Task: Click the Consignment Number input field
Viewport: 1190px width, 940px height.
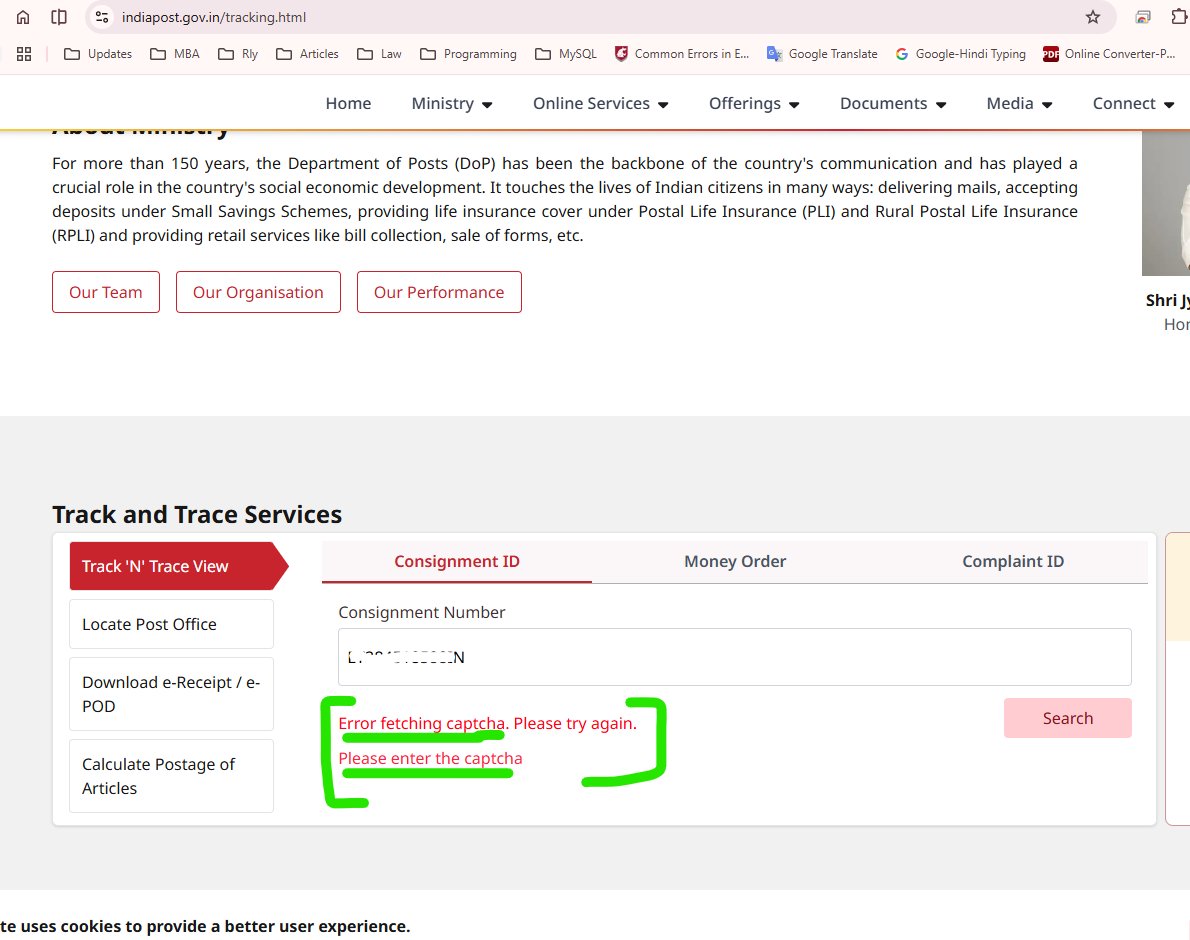Action: 735,657
